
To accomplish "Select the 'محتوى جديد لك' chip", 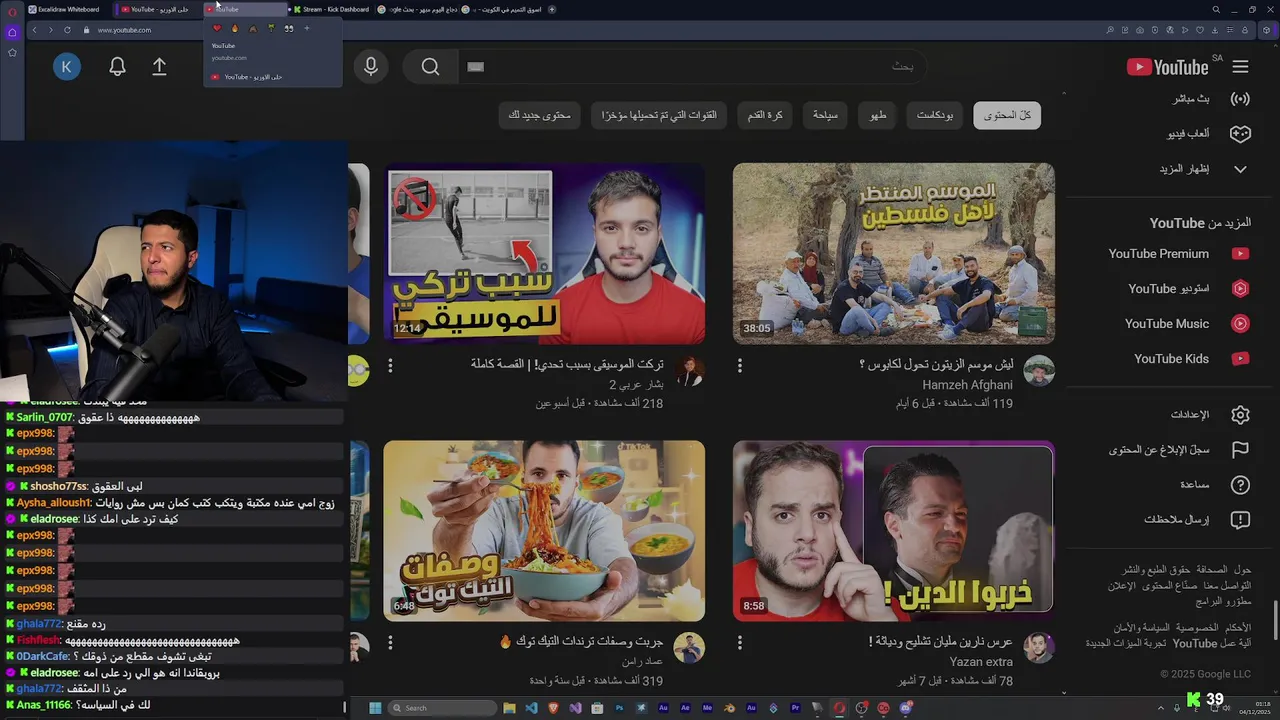I will click(539, 115).
